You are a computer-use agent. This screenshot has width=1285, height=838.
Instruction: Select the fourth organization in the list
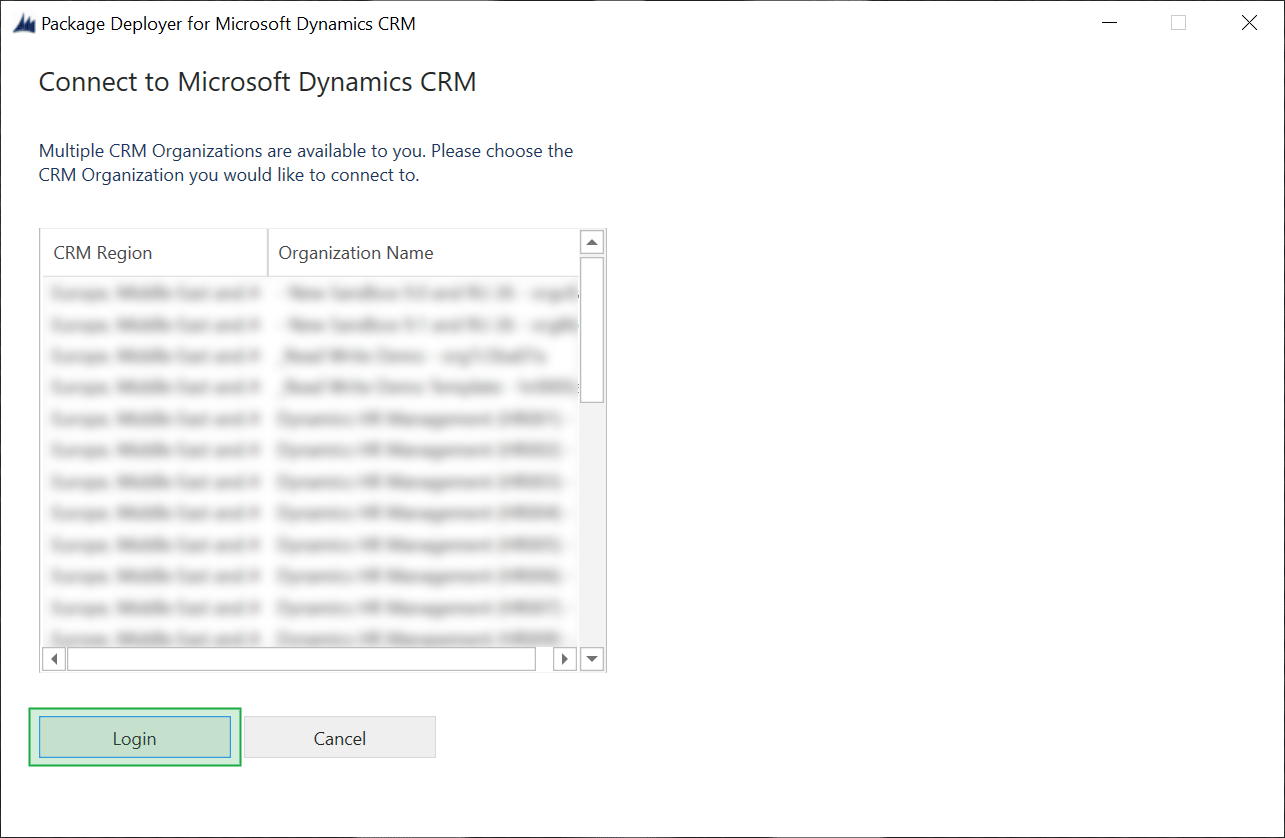[300, 387]
